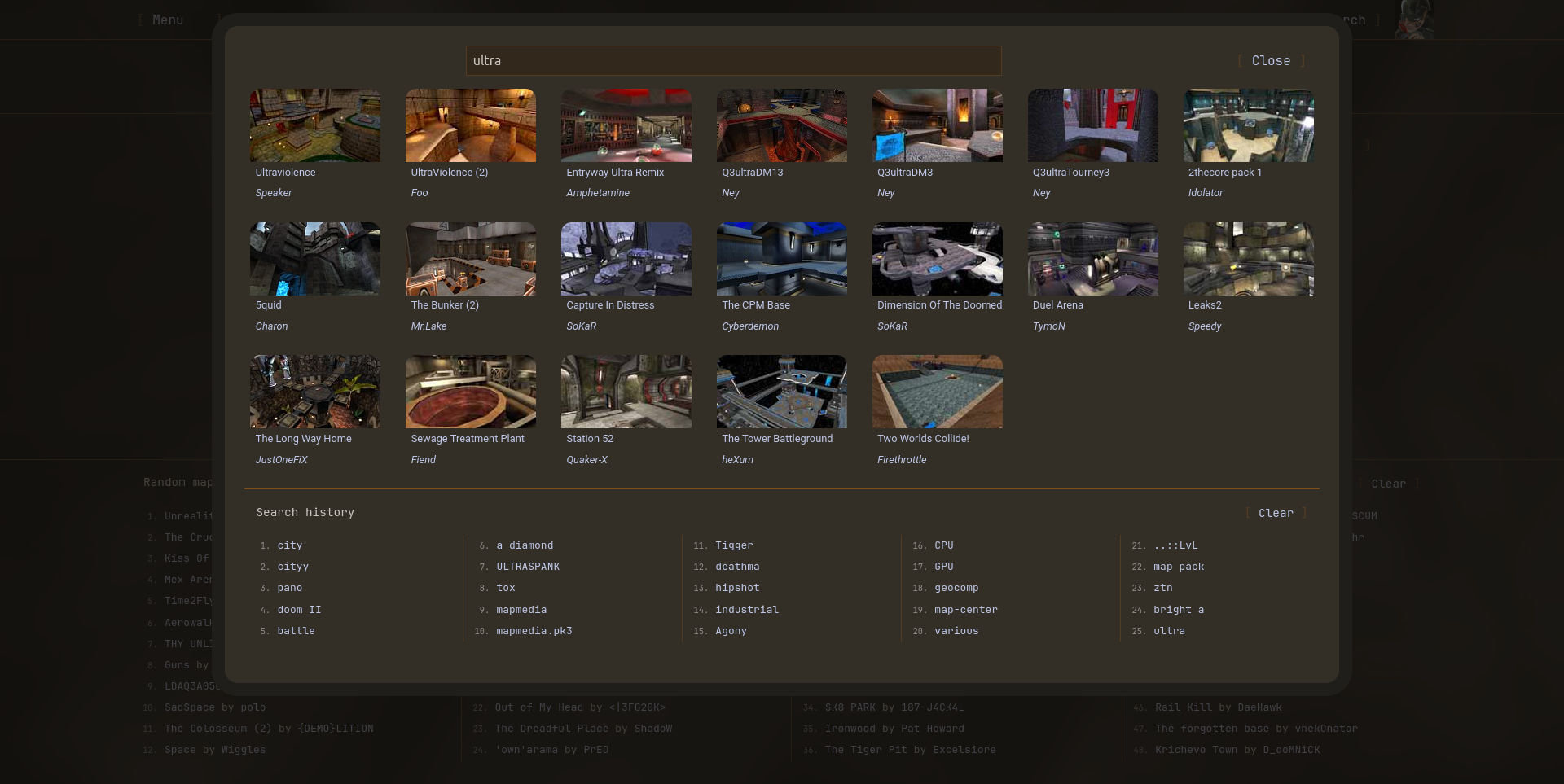Image resolution: width=1564 pixels, height=784 pixels.
Task: Open the Menu in the top bar
Action: pyautogui.click(x=168, y=20)
